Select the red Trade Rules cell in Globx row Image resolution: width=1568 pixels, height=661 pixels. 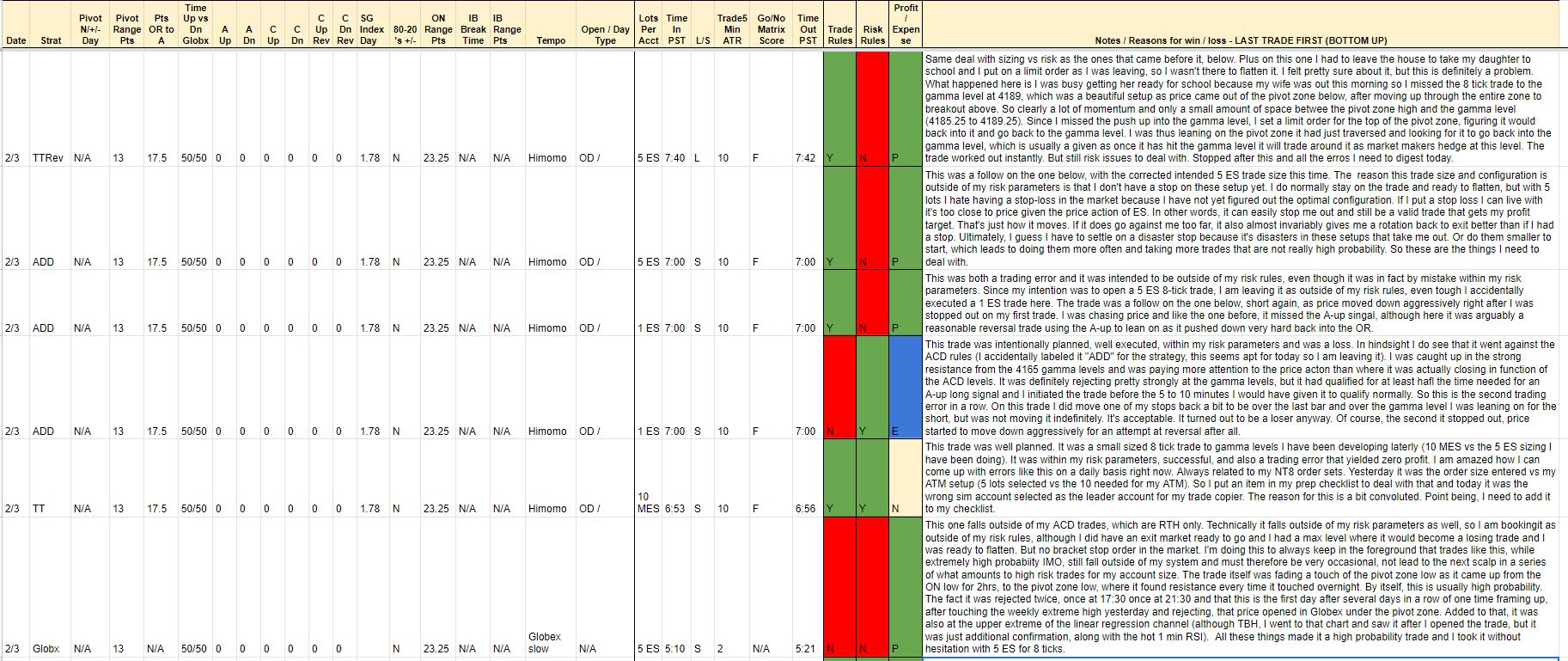point(840,587)
